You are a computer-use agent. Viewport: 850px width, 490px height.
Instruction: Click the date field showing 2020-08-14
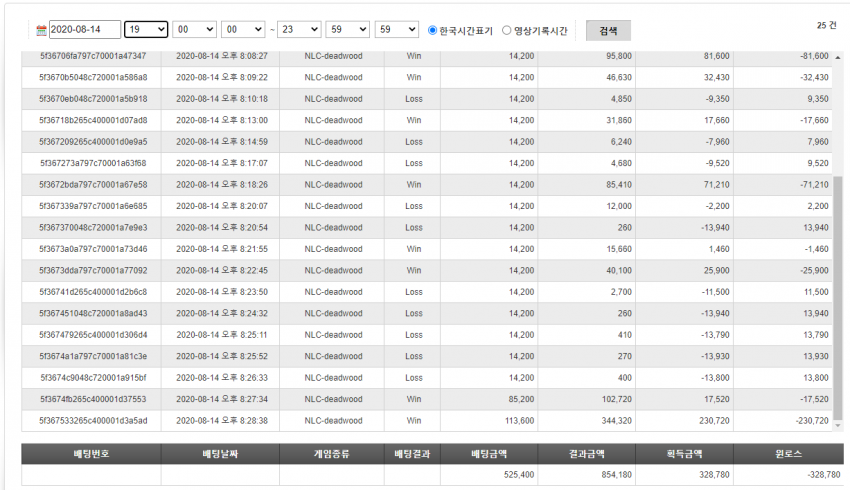tap(85, 29)
